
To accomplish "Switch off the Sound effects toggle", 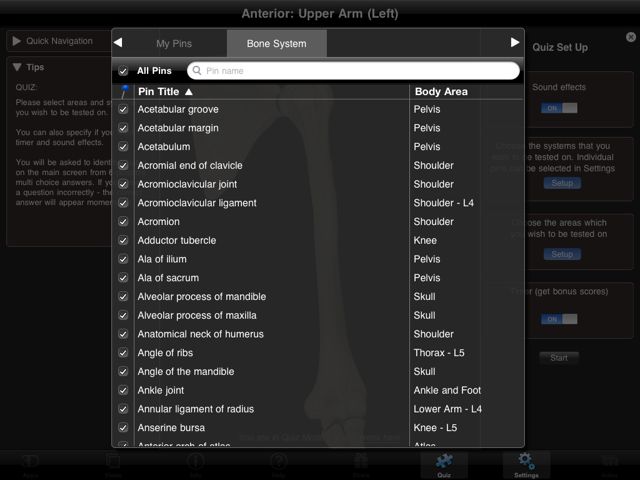I will 559,108.
